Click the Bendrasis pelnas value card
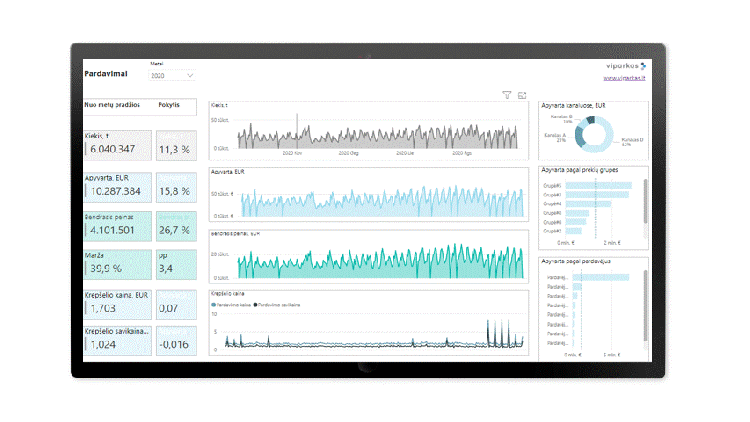This screenshot has height=422, width=750. click(115, 225)
